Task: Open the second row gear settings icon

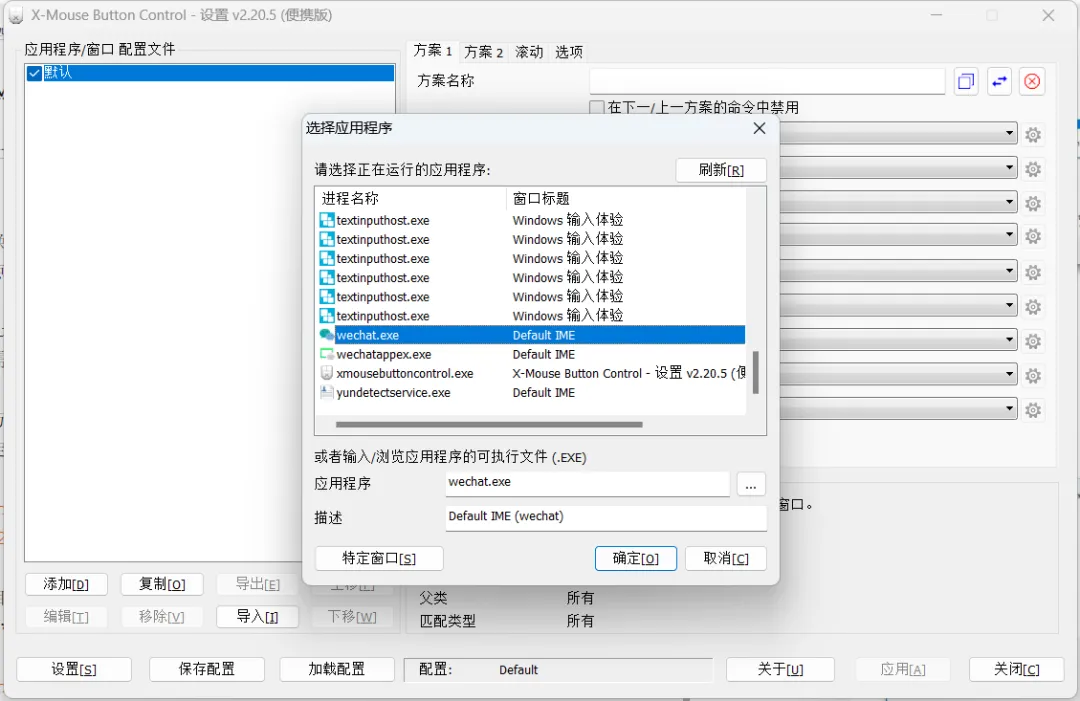Action: (x=1032, y=169)
